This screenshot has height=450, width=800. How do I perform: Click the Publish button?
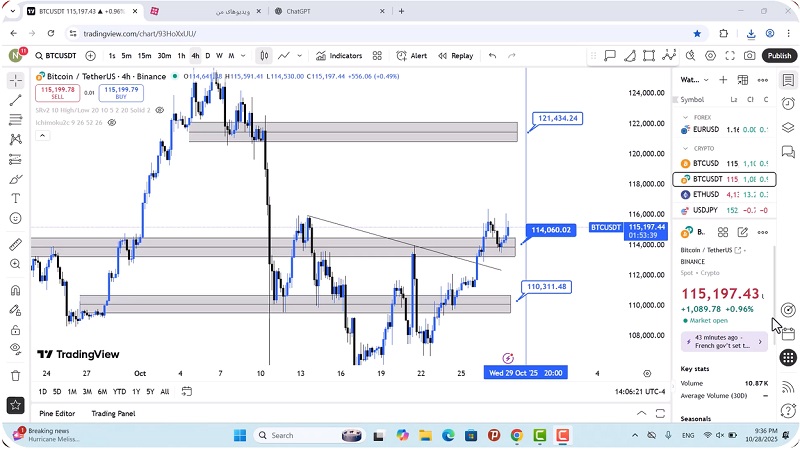779,56
